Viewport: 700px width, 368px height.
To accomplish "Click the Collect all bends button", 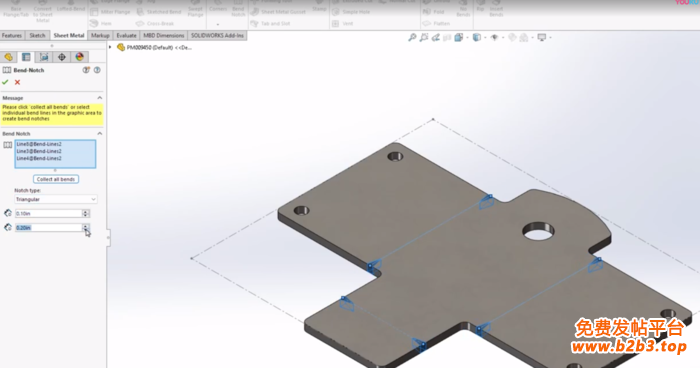I will (x=56, y=179).
